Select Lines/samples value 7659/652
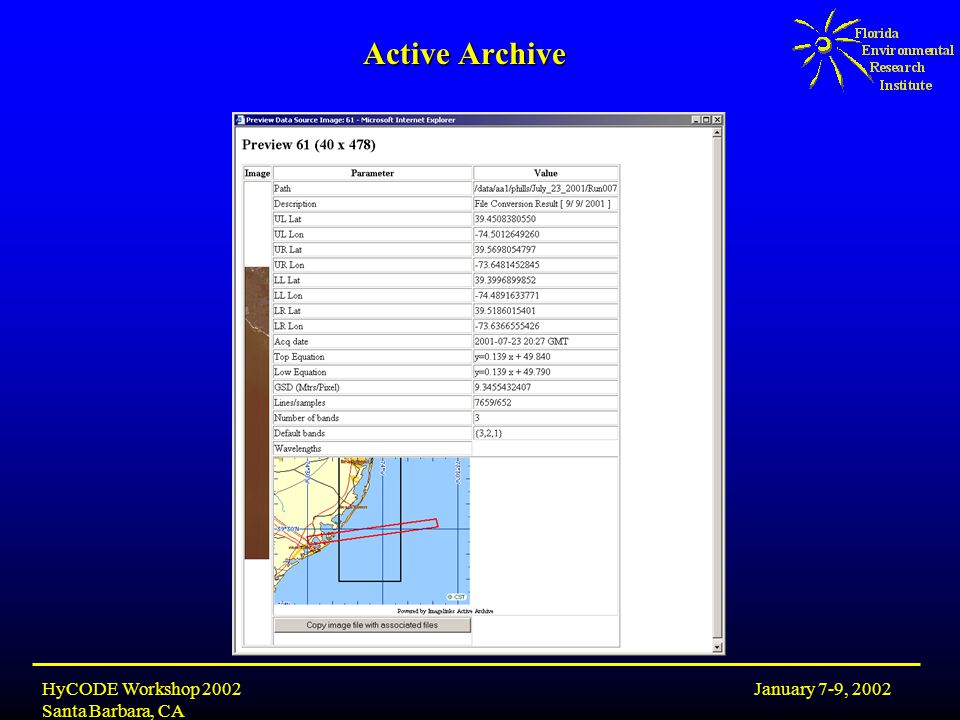 point(493,403)
